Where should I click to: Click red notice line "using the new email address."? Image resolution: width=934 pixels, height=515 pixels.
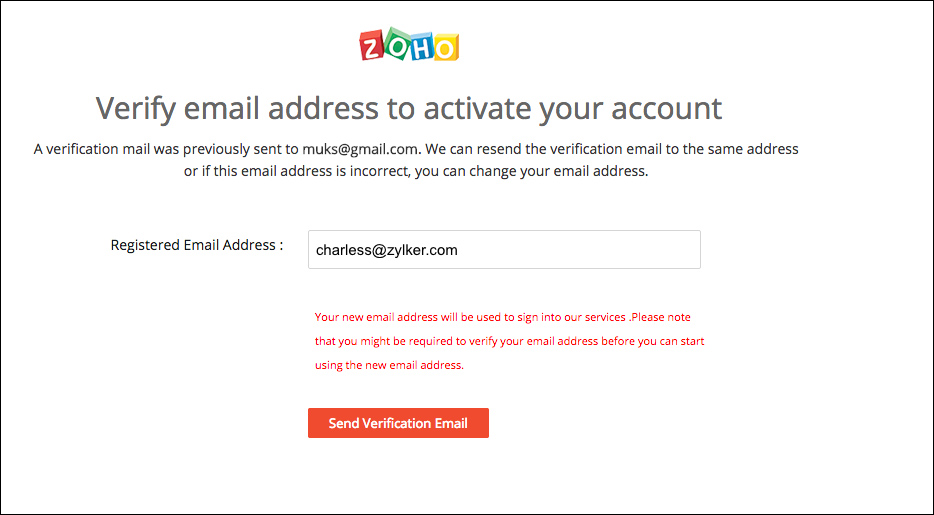pos(389,365)
